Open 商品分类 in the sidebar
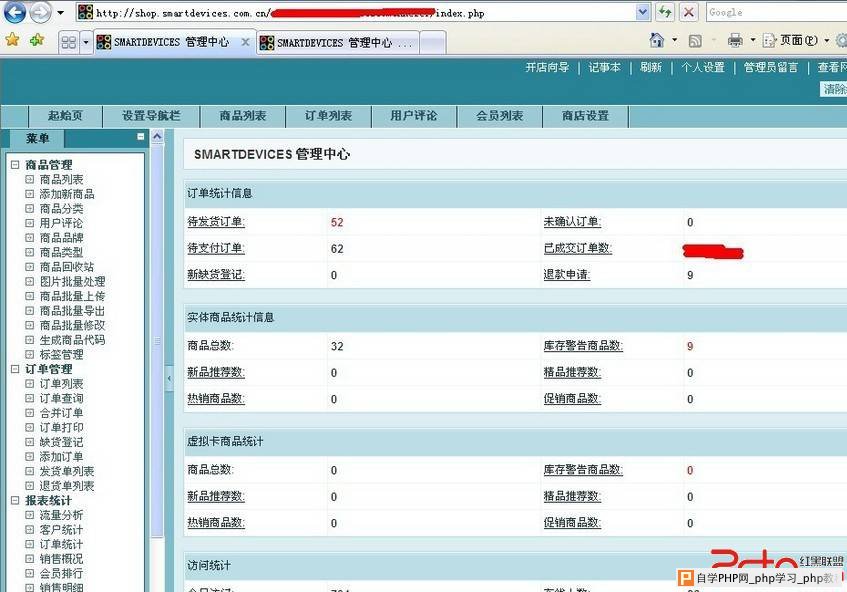 pyautogui.click(x=62, y=208)
